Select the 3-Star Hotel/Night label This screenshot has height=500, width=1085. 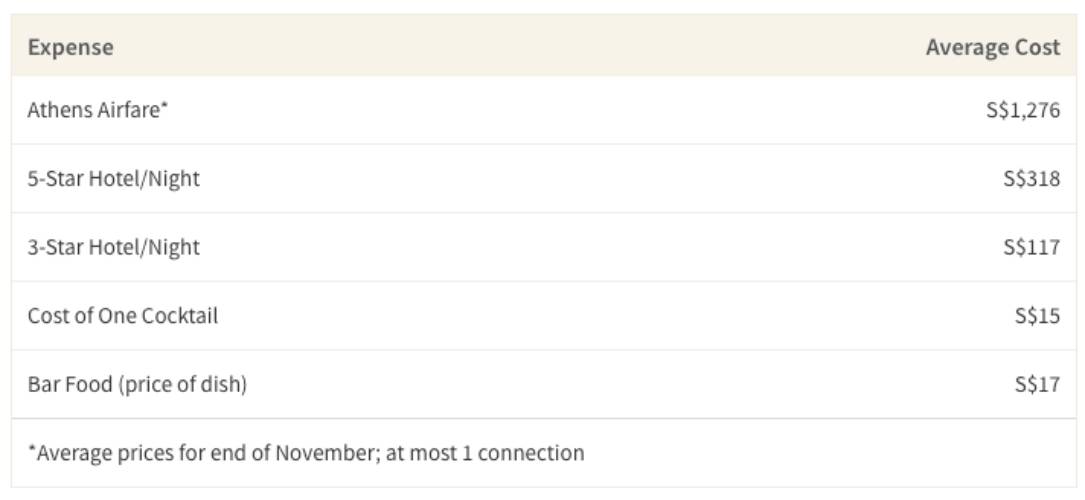(x=113, y=247)
